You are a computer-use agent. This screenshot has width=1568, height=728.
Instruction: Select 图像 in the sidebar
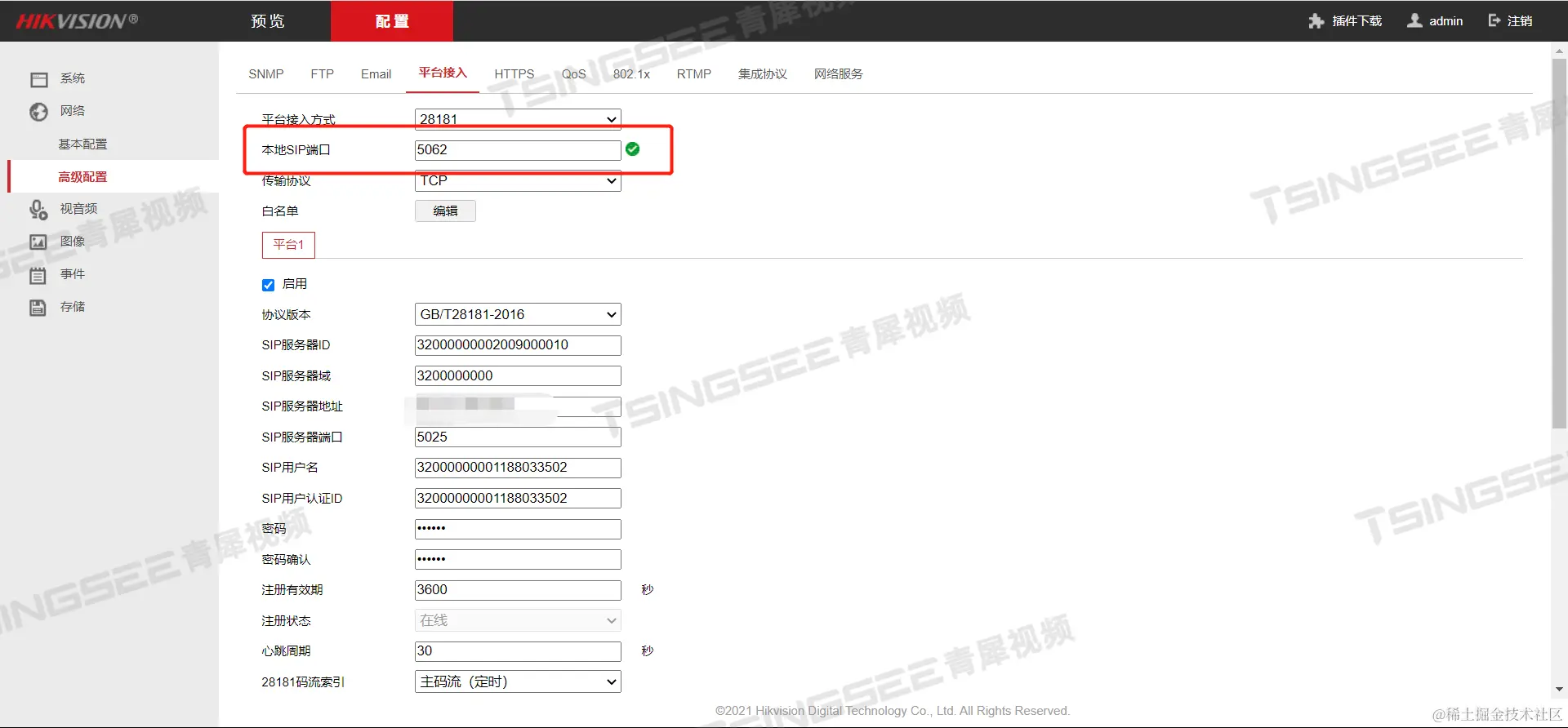click(x=73, y=242)
